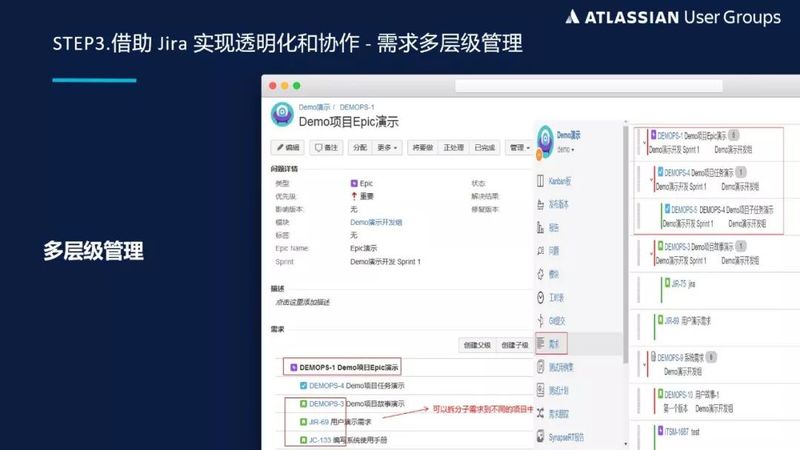Open the SynapseRT报告 icon

(x=541, y=437)
